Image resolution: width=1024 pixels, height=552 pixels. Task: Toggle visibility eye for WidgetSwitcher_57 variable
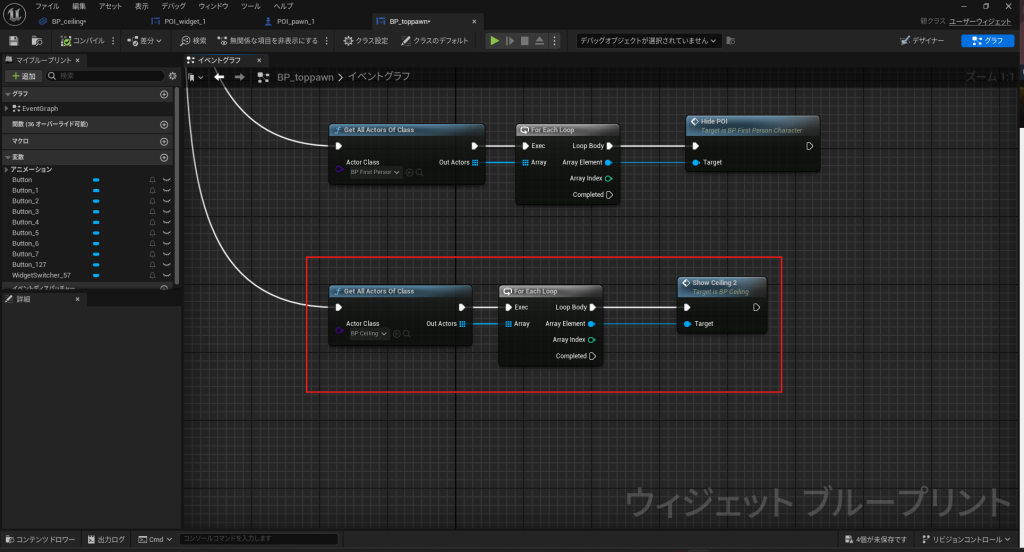point(167,276)
